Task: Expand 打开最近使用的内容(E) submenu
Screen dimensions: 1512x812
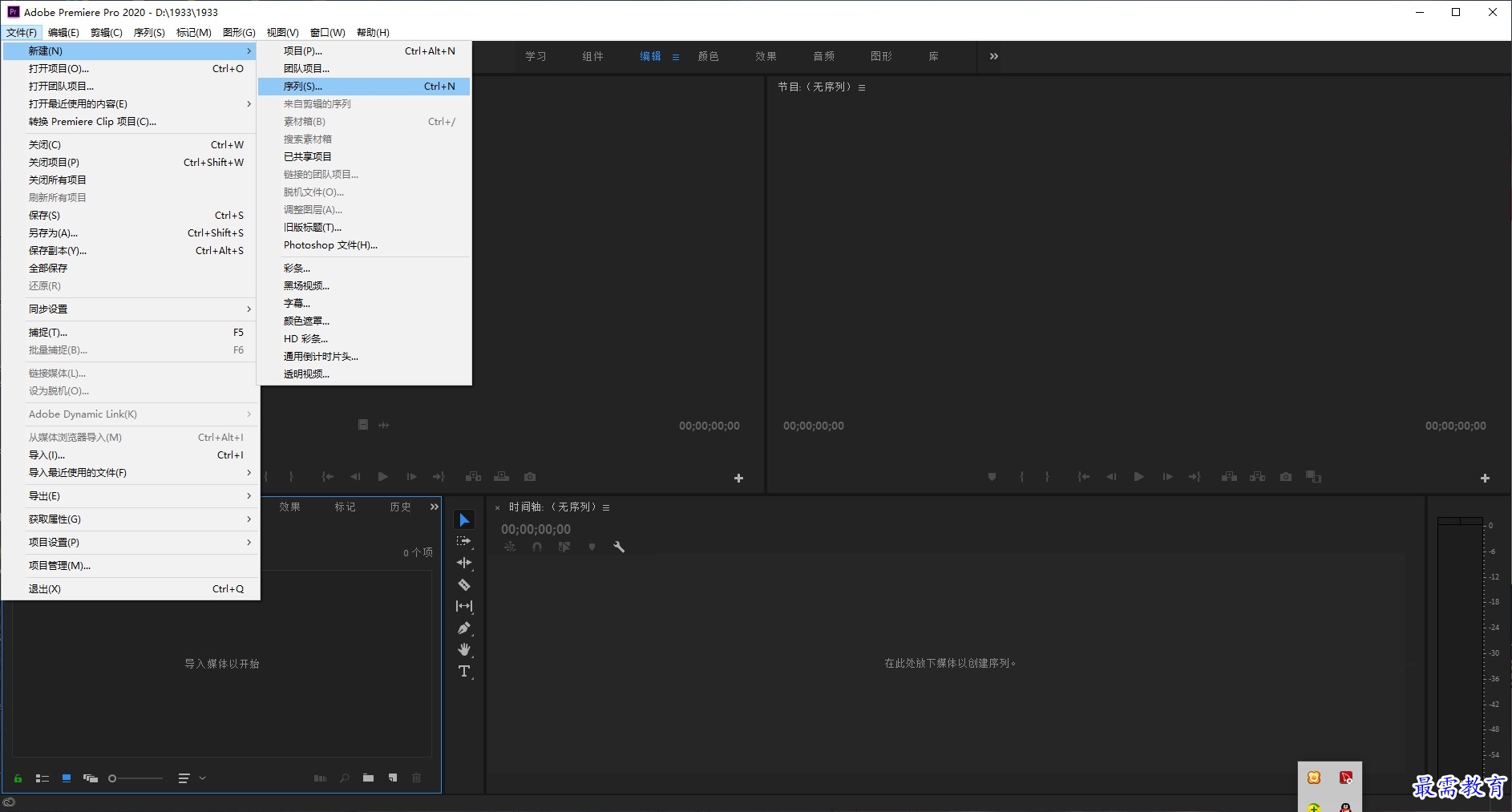Action: pyautogui.click(x=130, y=103)
